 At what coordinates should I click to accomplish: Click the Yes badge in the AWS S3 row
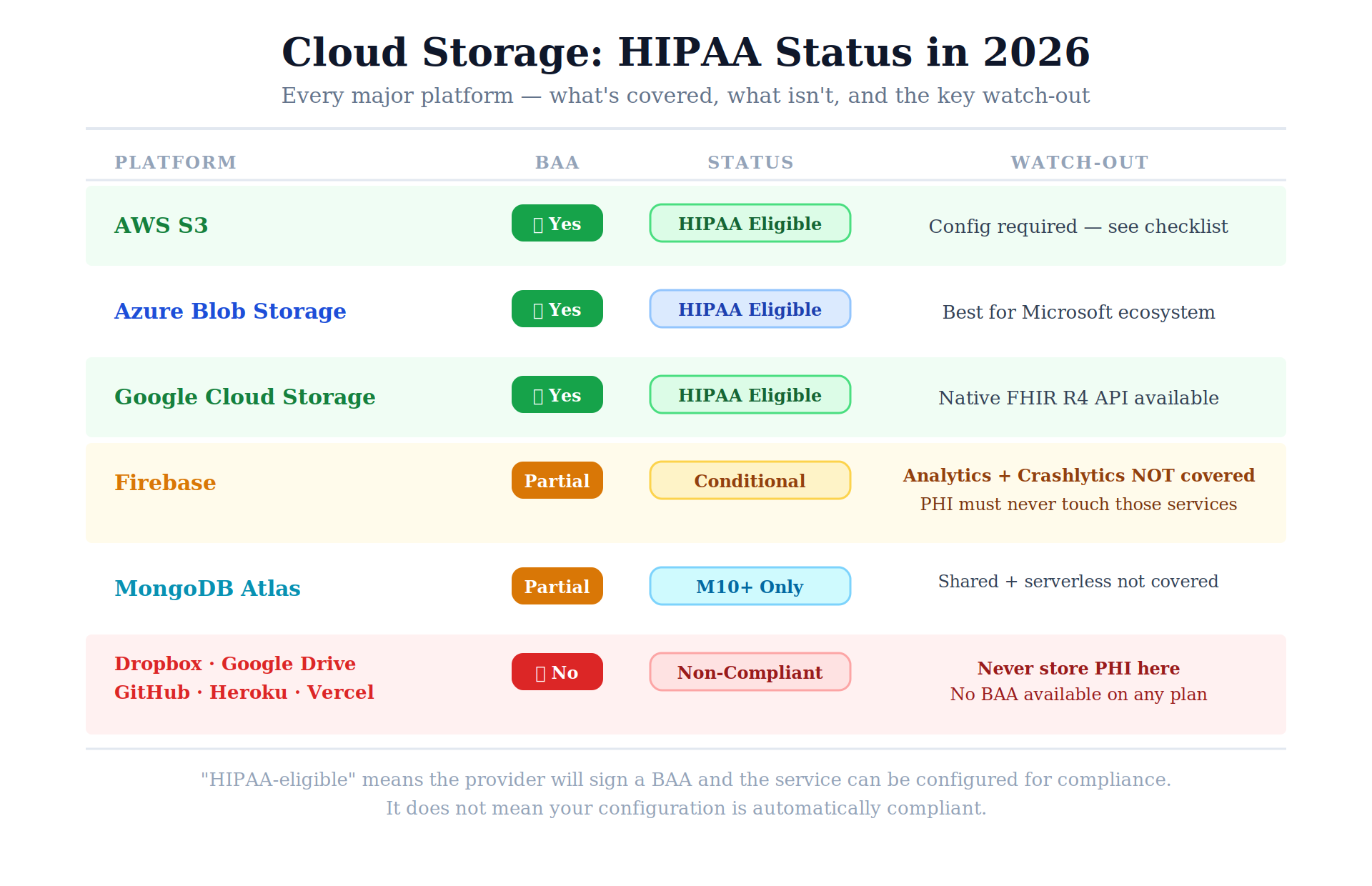pyautogui.click(x=557, y=223)
